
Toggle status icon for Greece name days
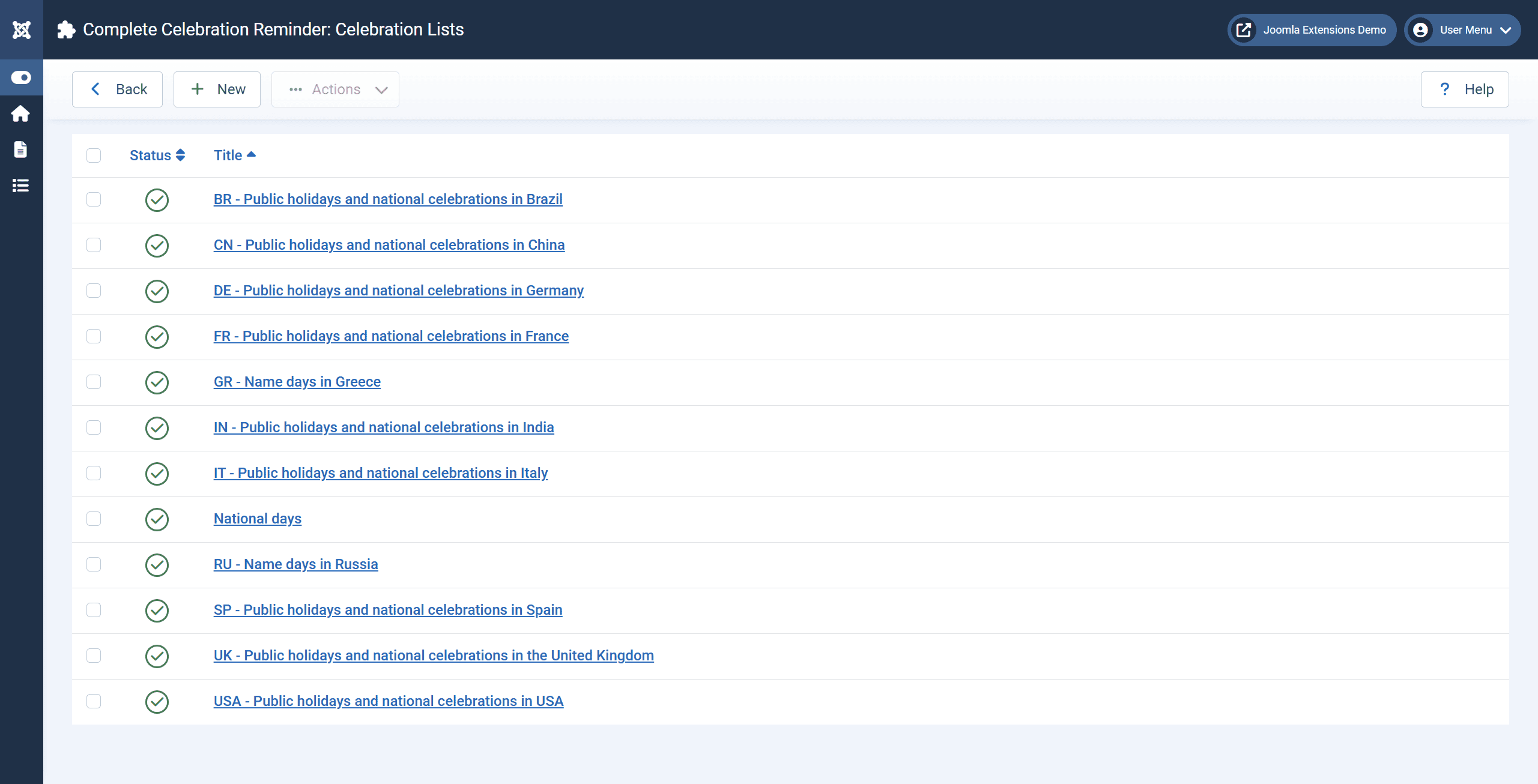click(157, 382)
